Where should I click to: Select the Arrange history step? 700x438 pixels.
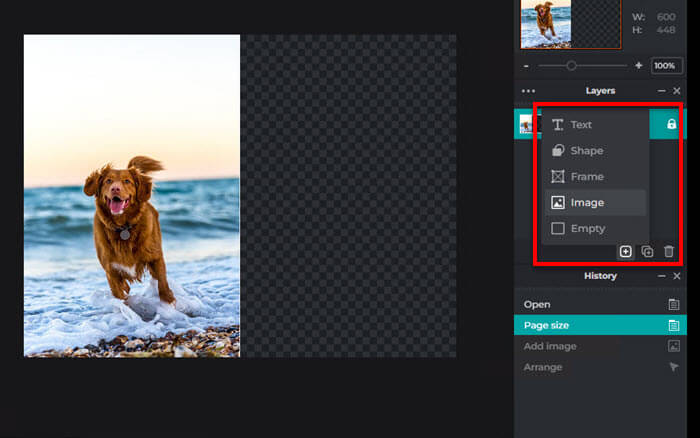click(x=600, y=367)
